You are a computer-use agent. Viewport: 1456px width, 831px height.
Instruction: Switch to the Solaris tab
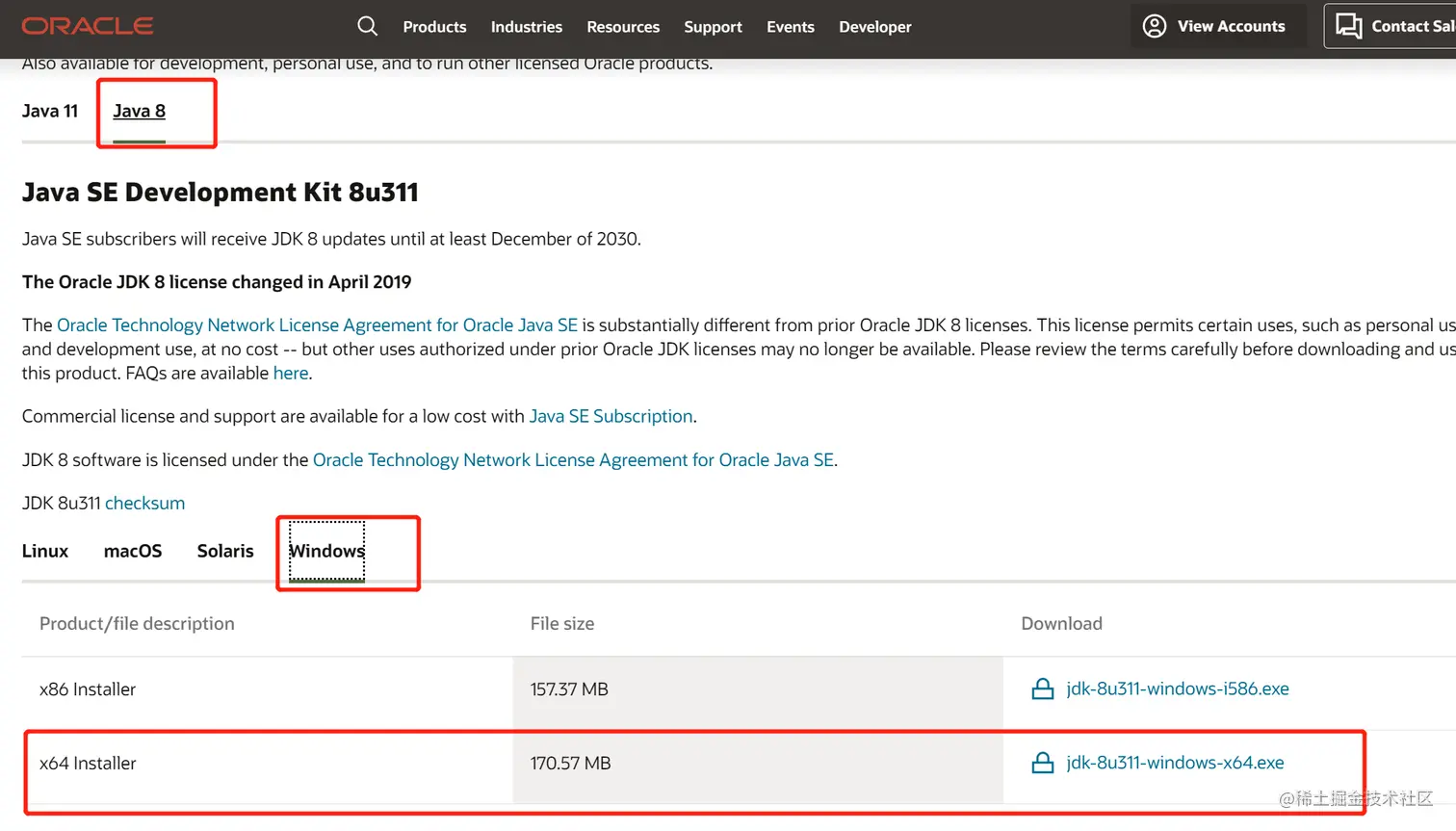(225, 551)
